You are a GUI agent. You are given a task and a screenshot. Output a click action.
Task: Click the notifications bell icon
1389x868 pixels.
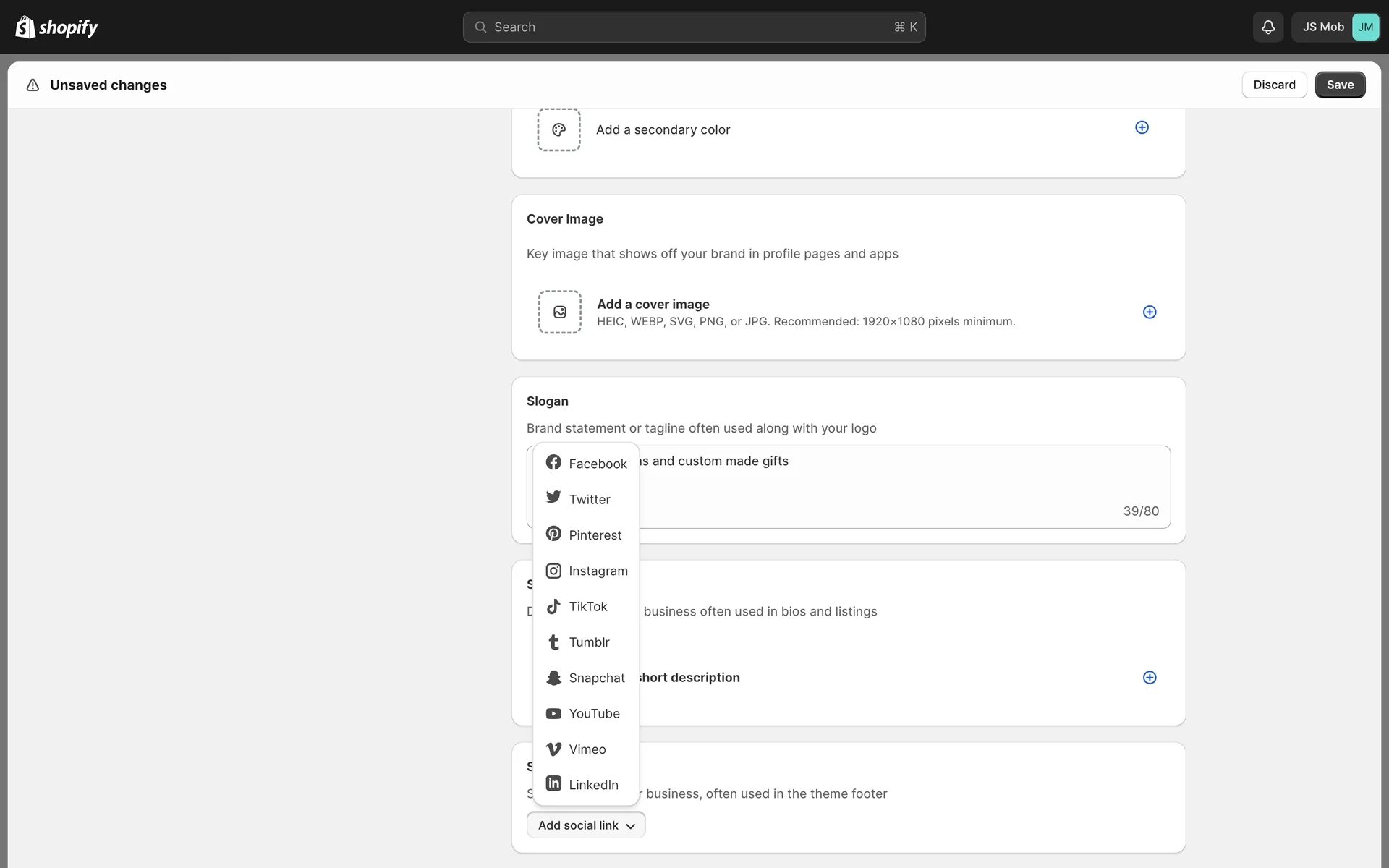click(1267, 27)
